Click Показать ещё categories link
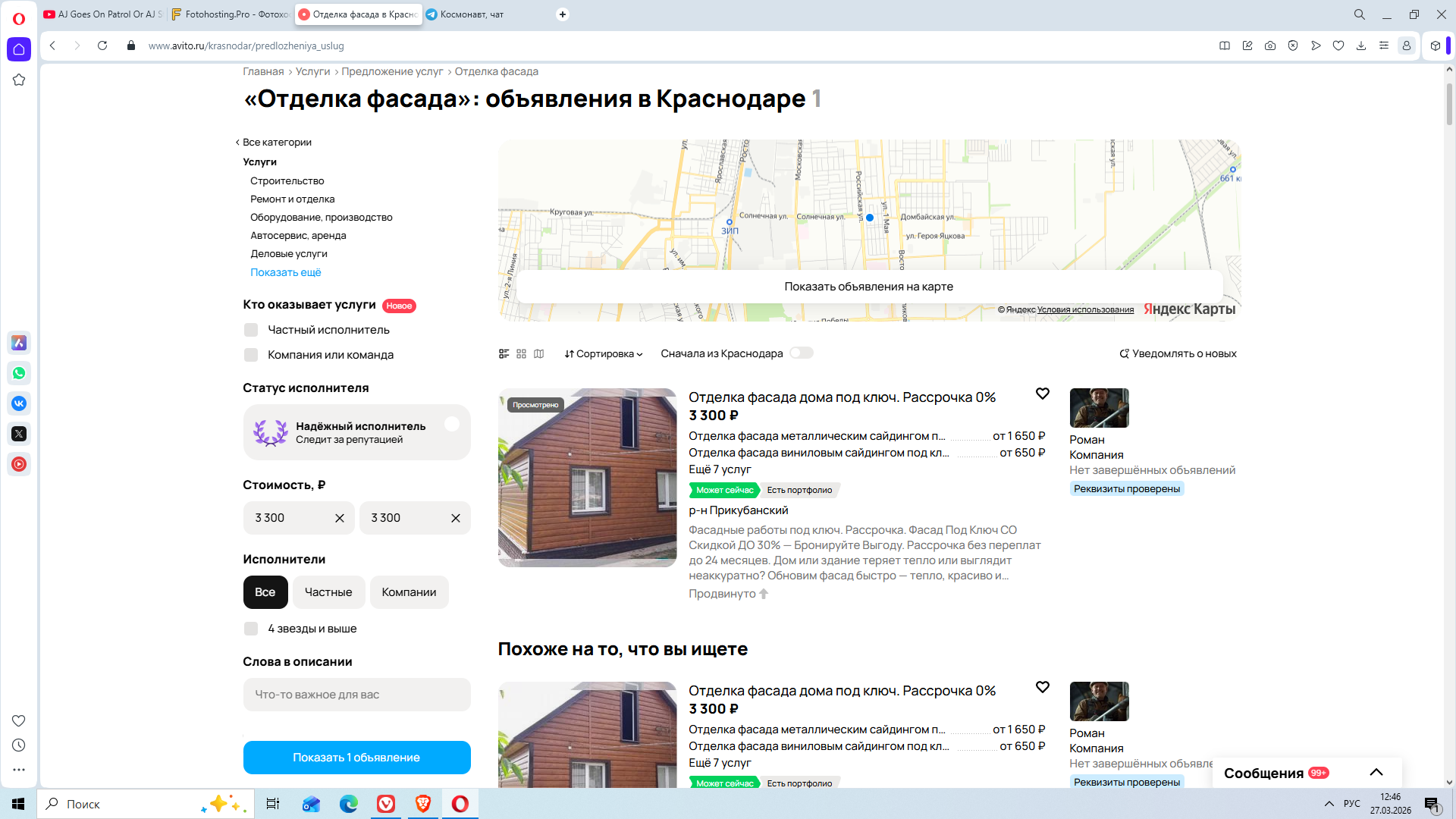1456x819 pixels. point(286,272)
